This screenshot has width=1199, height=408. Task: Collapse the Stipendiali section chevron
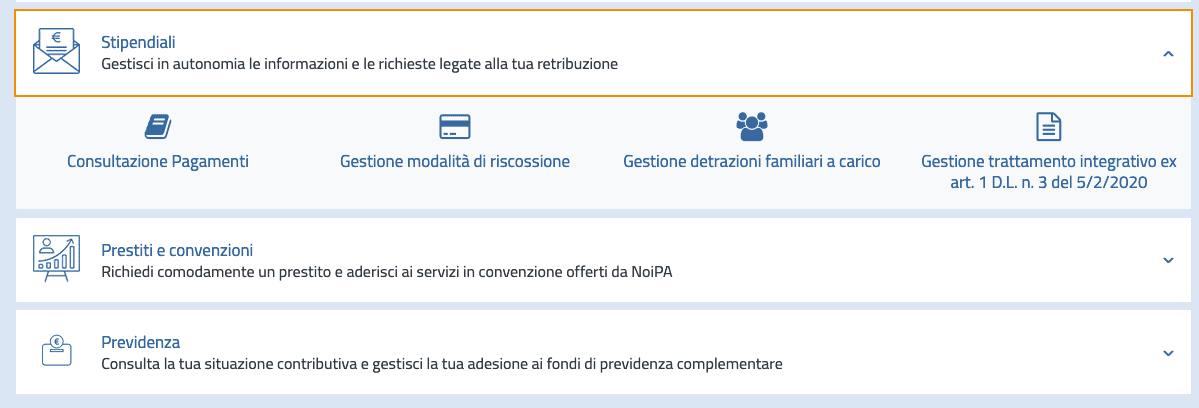pyautogui.click(x=1168, y=54)
